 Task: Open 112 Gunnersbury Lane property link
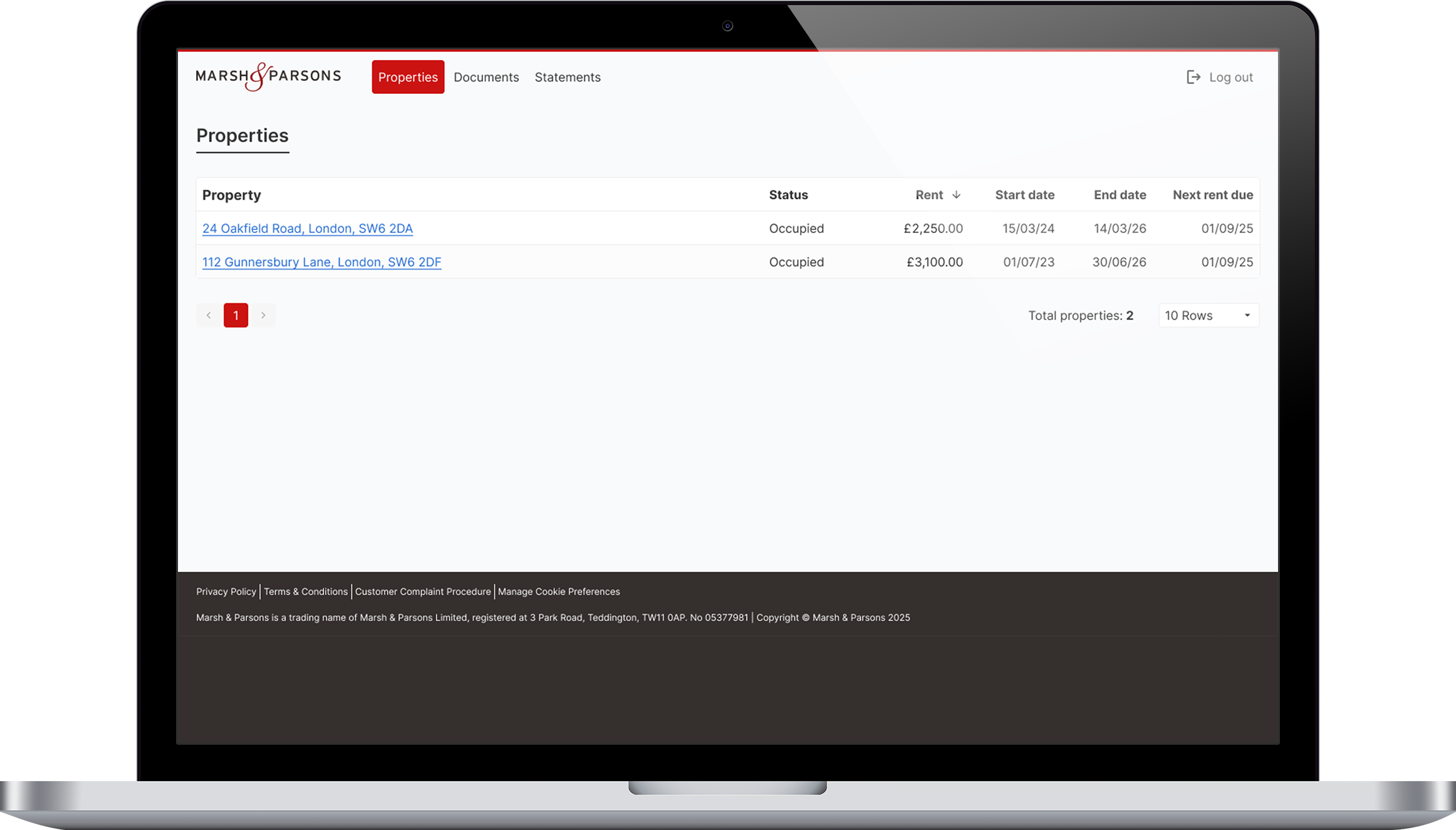[321, 262]
